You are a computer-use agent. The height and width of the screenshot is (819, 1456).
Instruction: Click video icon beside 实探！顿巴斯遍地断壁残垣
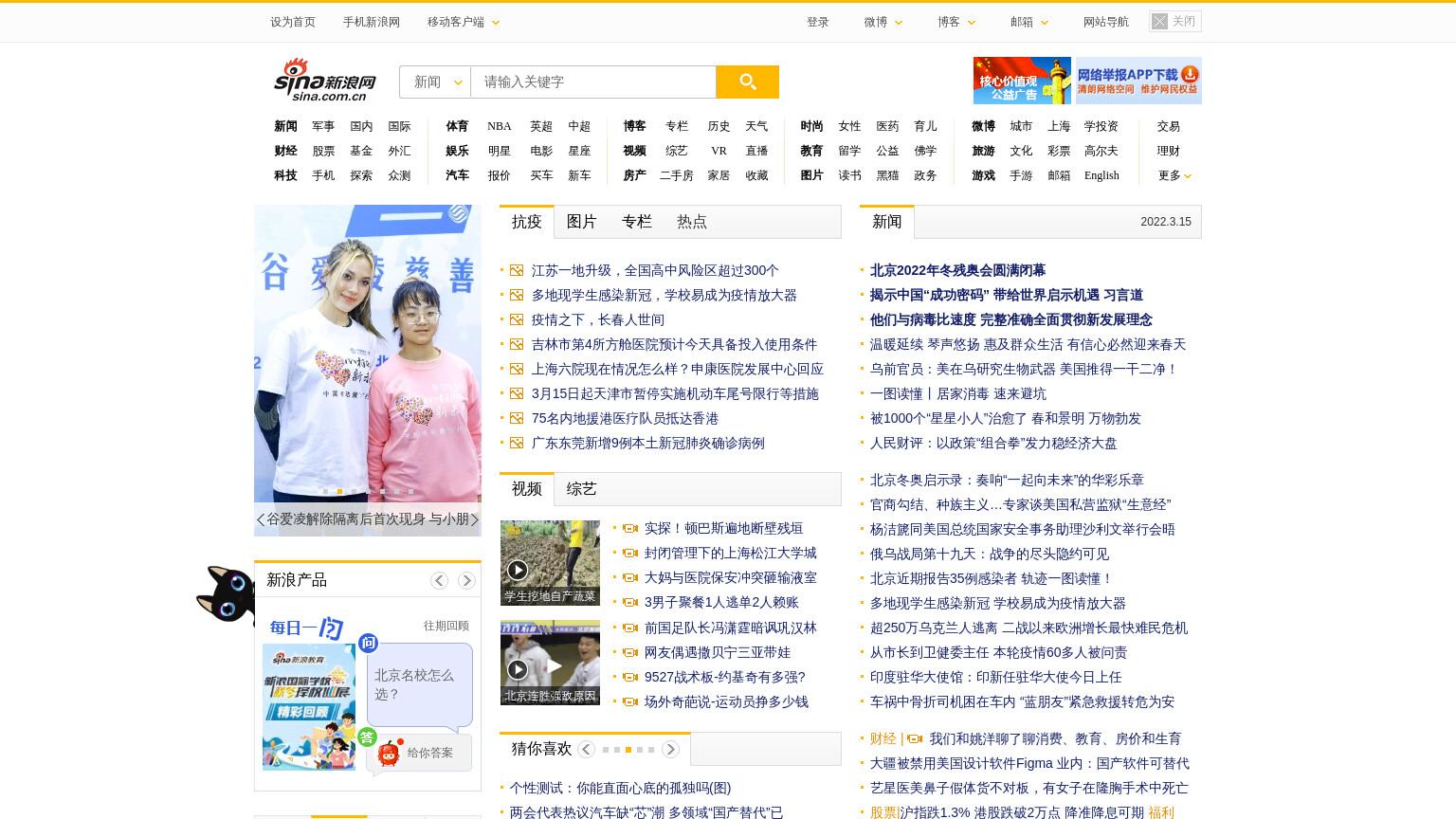[x=630, y=528]
